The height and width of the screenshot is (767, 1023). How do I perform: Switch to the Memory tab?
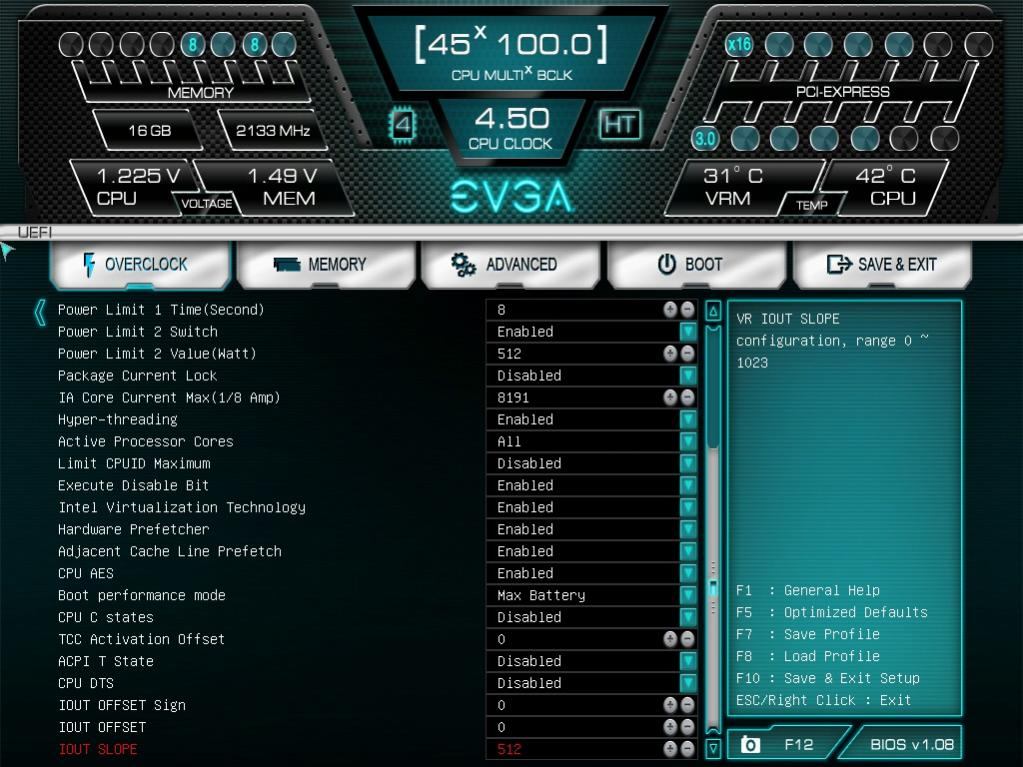tap(326, 264)
